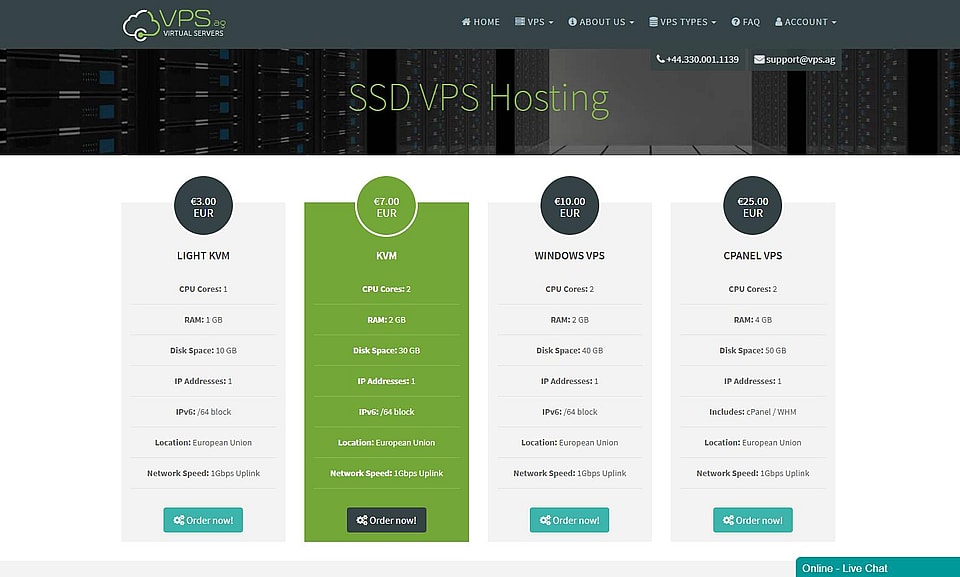Open the VPS dropdown menu
This screenshot has height=577, width=960.
click(x=534, y=21)
